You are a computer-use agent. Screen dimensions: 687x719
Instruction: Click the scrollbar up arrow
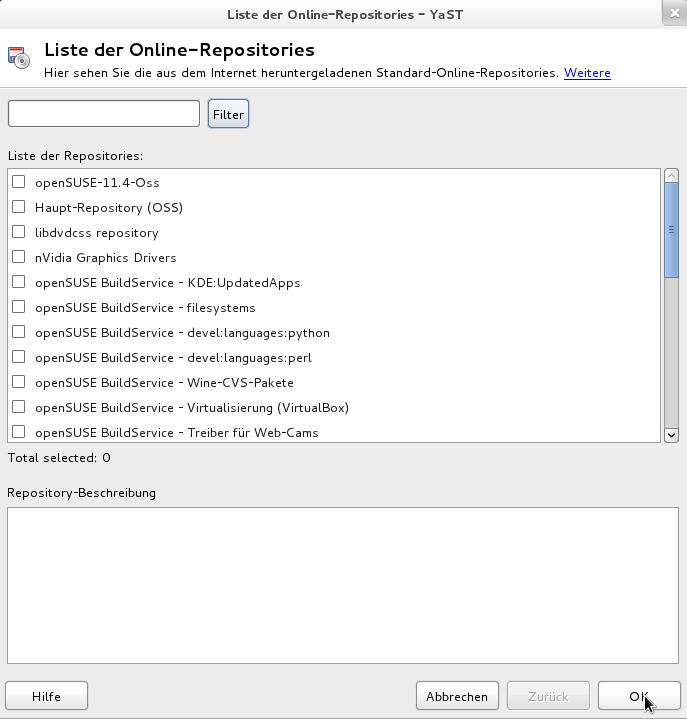click(671, 176)
